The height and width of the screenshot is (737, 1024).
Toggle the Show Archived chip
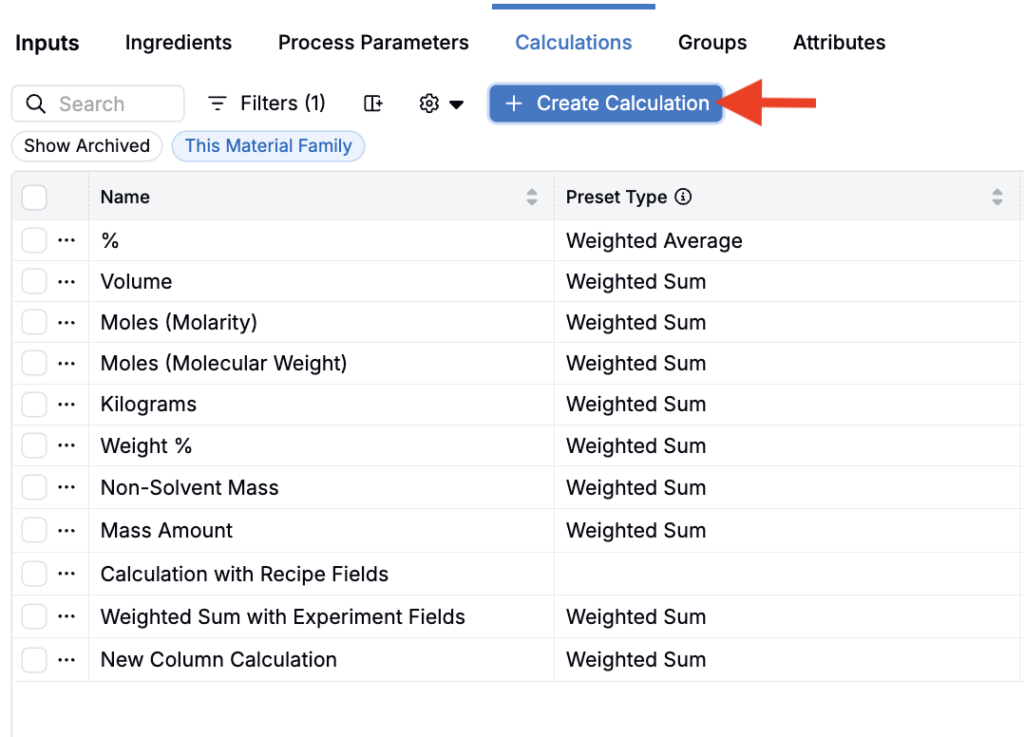(x=87, y=146)
